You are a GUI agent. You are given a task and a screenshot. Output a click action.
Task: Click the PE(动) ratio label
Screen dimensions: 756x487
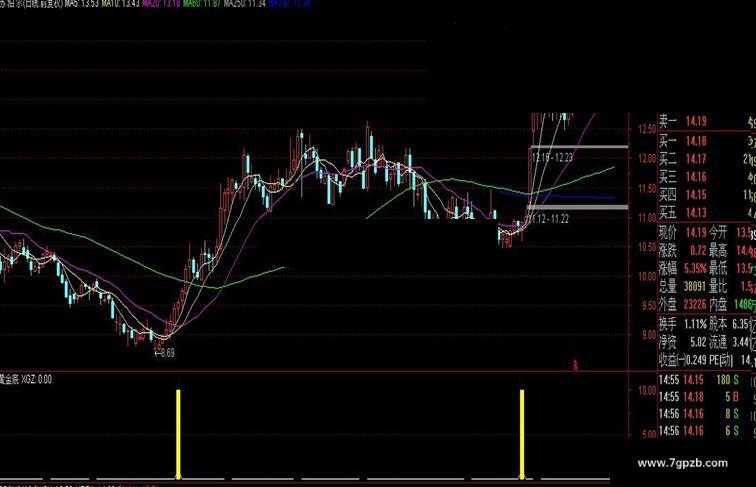tap(721, 360)
